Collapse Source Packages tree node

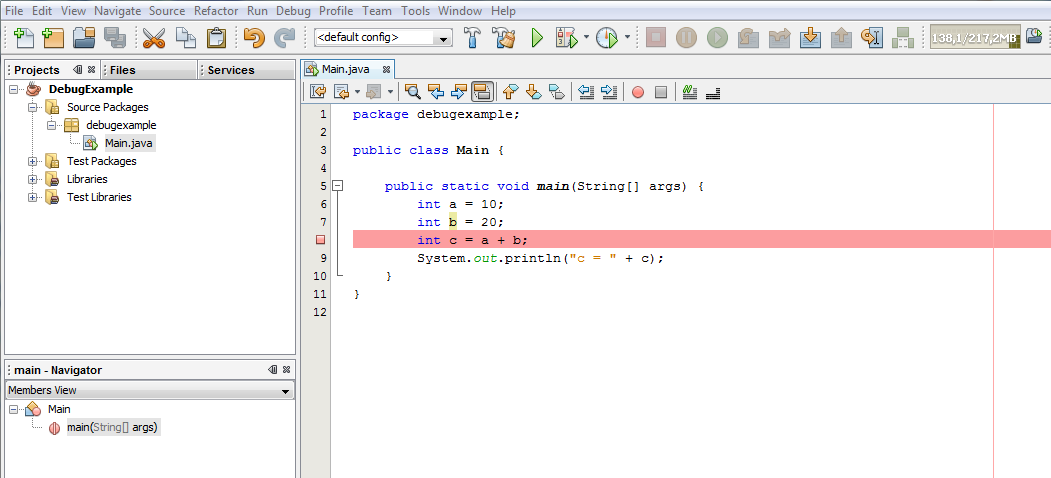(32, 107)
